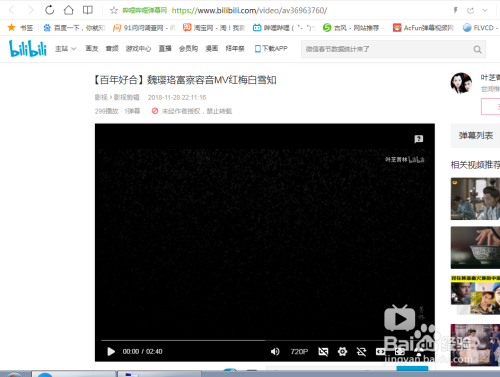Reload the page with refresh icon
Image resolution: width=500 pixels, height=377 pixels.
(50, 10)
